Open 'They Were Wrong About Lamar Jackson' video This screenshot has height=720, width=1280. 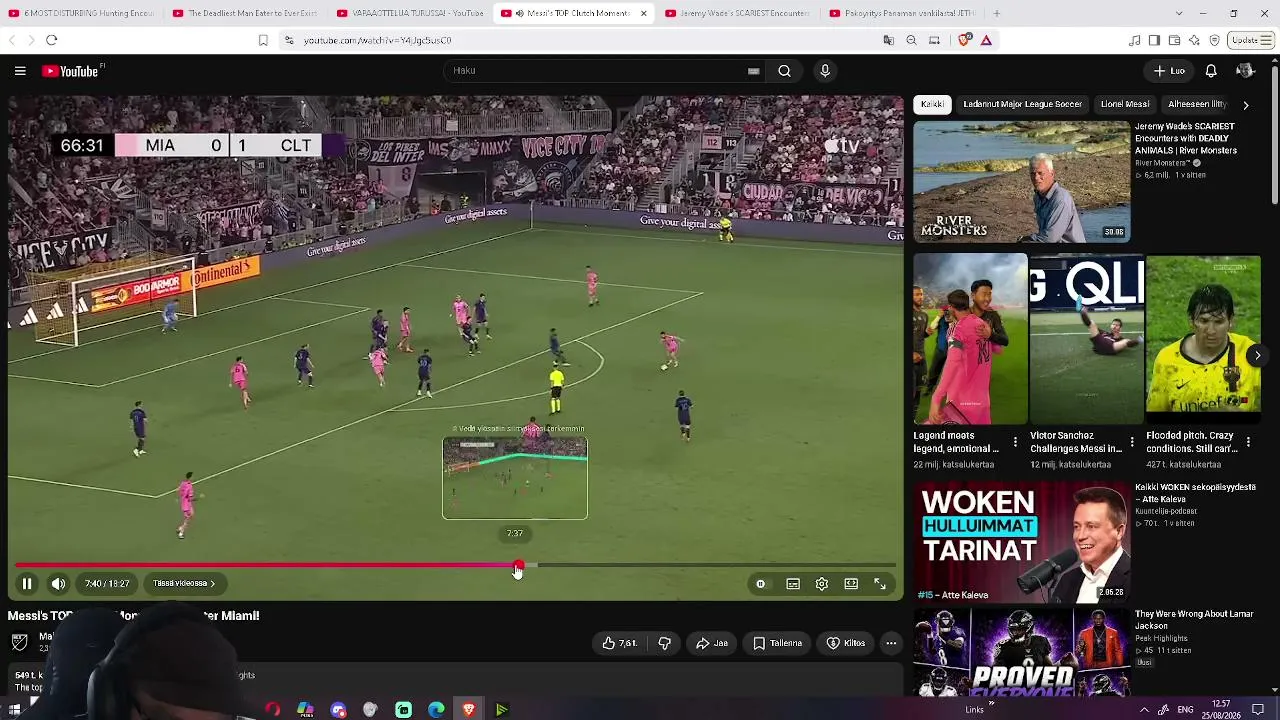1194,620
